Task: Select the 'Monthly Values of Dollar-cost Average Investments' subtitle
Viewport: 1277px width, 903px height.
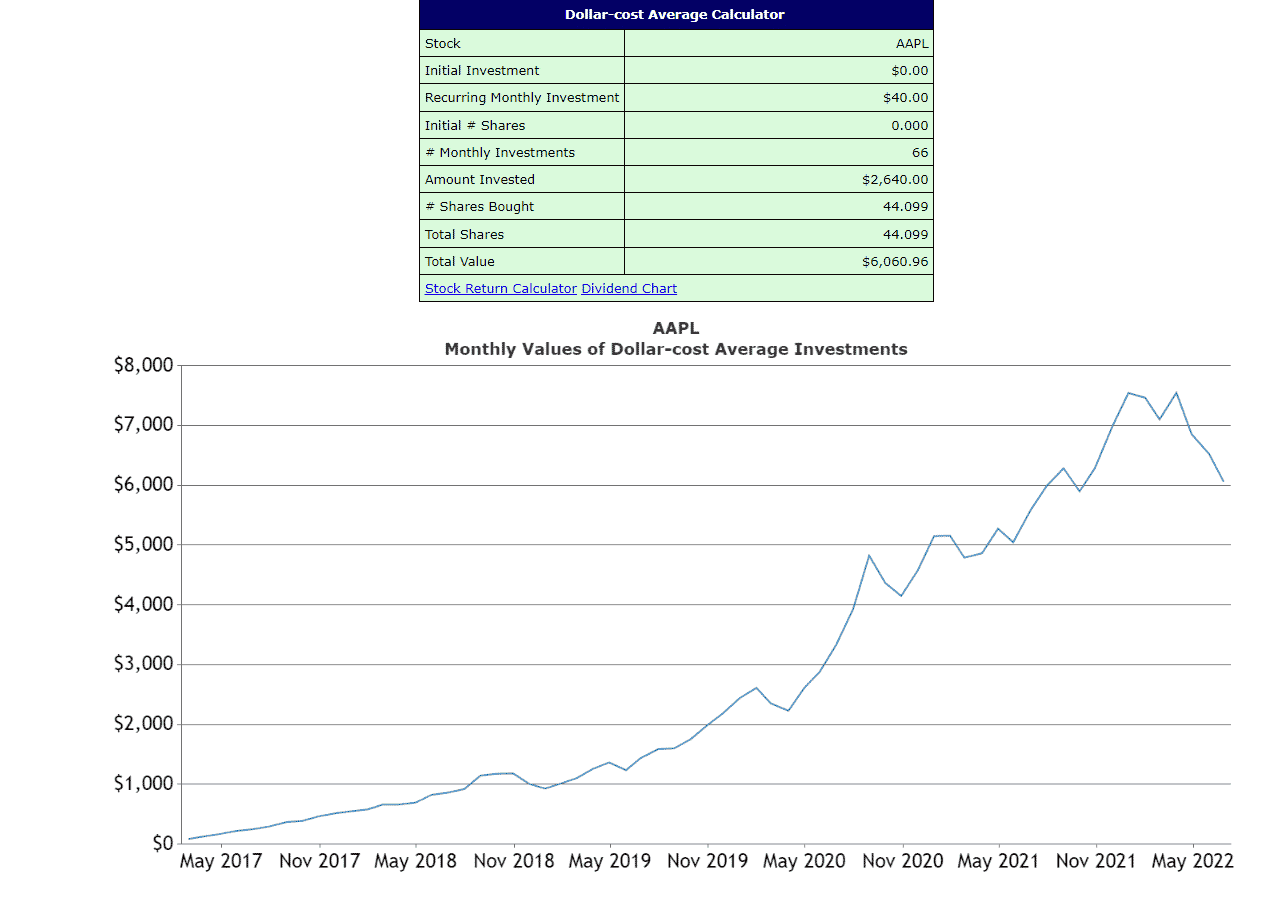Action: [675, 350]
